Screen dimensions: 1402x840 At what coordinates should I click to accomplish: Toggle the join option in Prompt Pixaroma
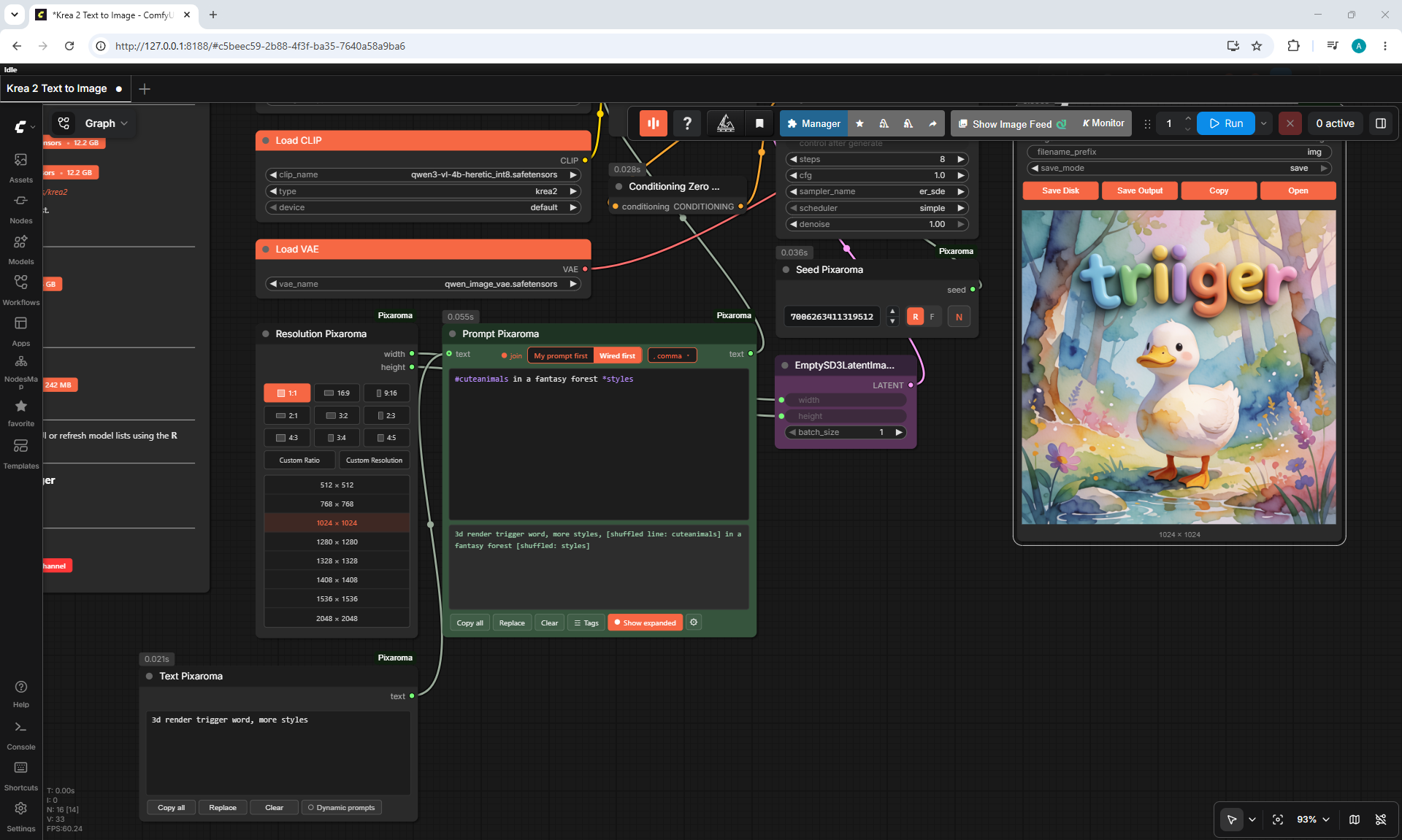pos(512,355)
